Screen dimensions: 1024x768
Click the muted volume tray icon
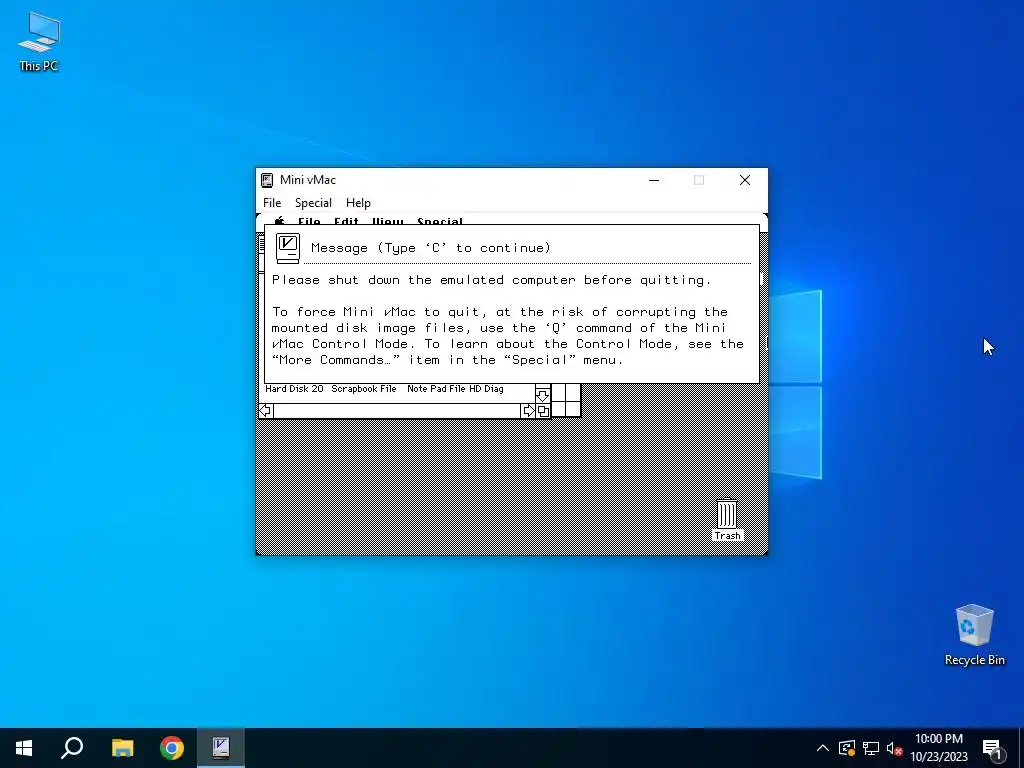[895, 748]
